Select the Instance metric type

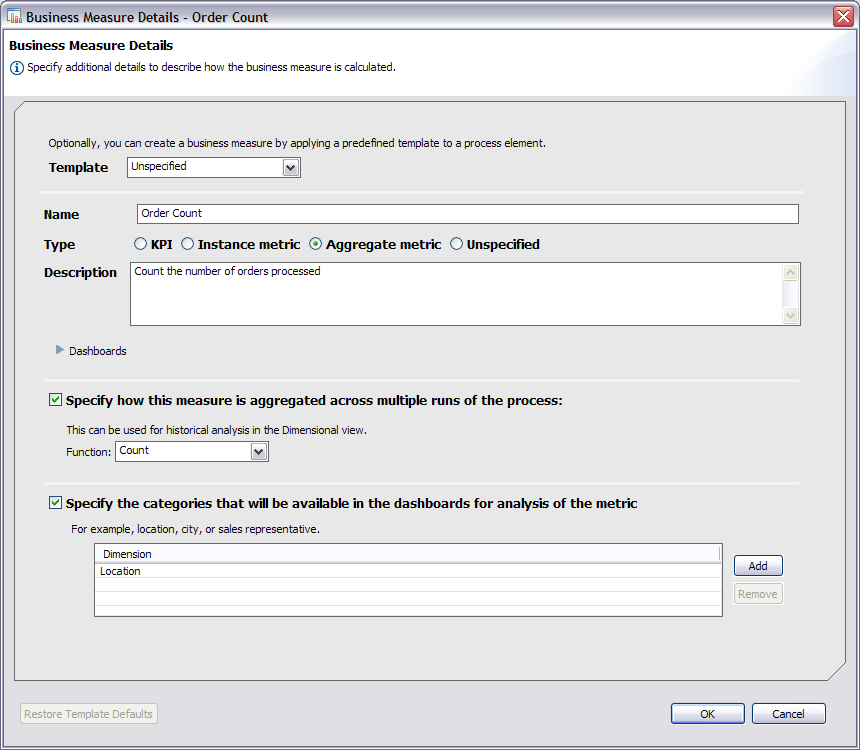click(x=188, y=244)
